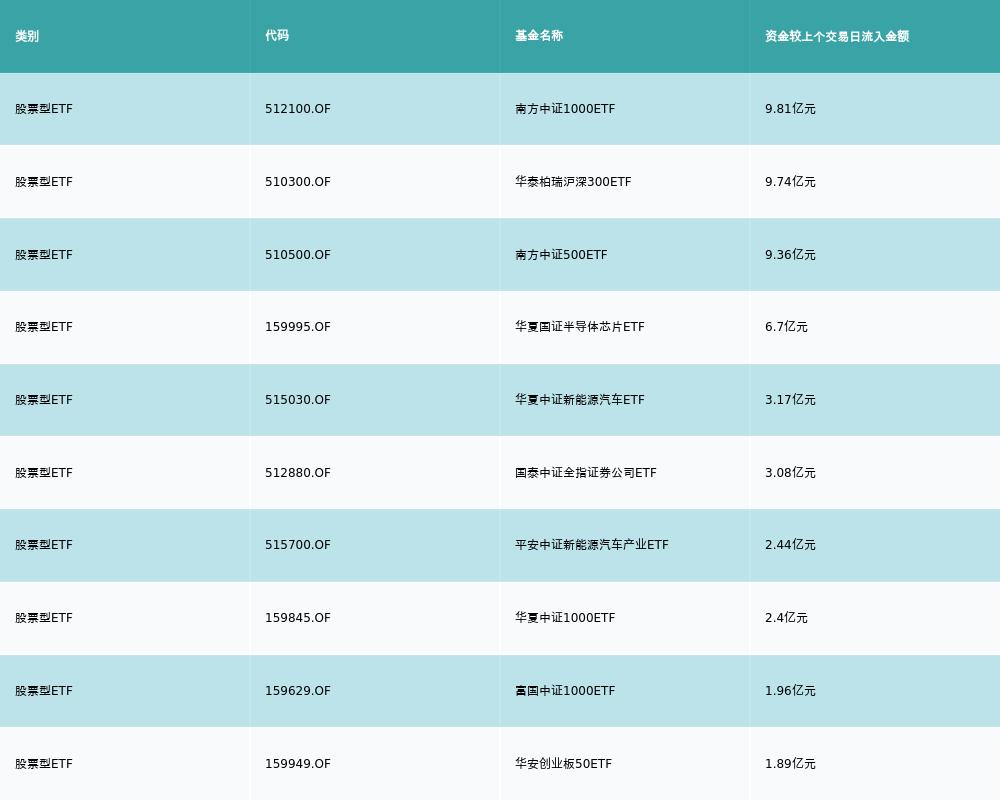Select the 南方中证500ETF cell
The image size is (1000, 800).
point(561,255)
